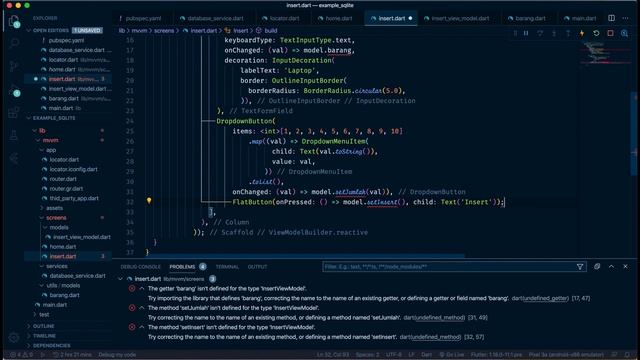640x360 pixels.
Task: Open the editor More Actions menu
Action: [x=625, y=18]
